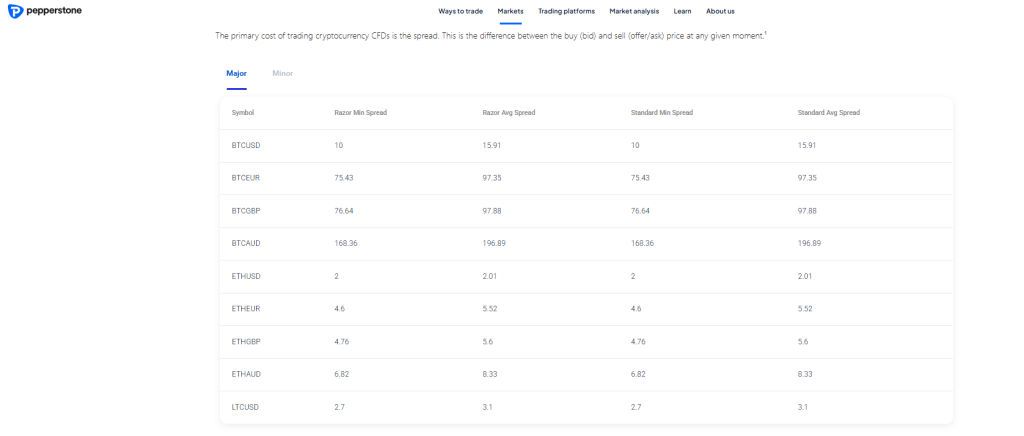The image size is (1024, 436).
Task: Click the Razor Min Spread column header
Action: pos(360,113)
